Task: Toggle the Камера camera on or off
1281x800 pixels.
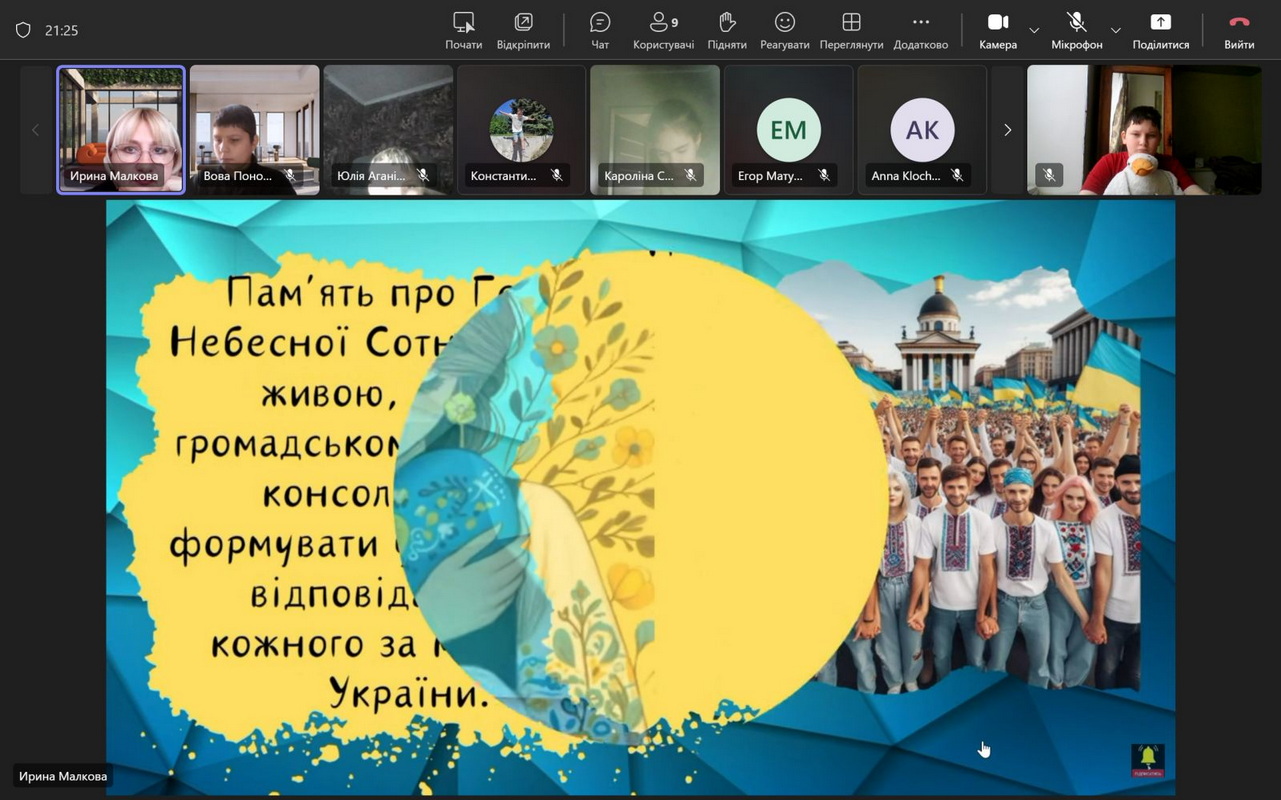Action: pos(998,30)
